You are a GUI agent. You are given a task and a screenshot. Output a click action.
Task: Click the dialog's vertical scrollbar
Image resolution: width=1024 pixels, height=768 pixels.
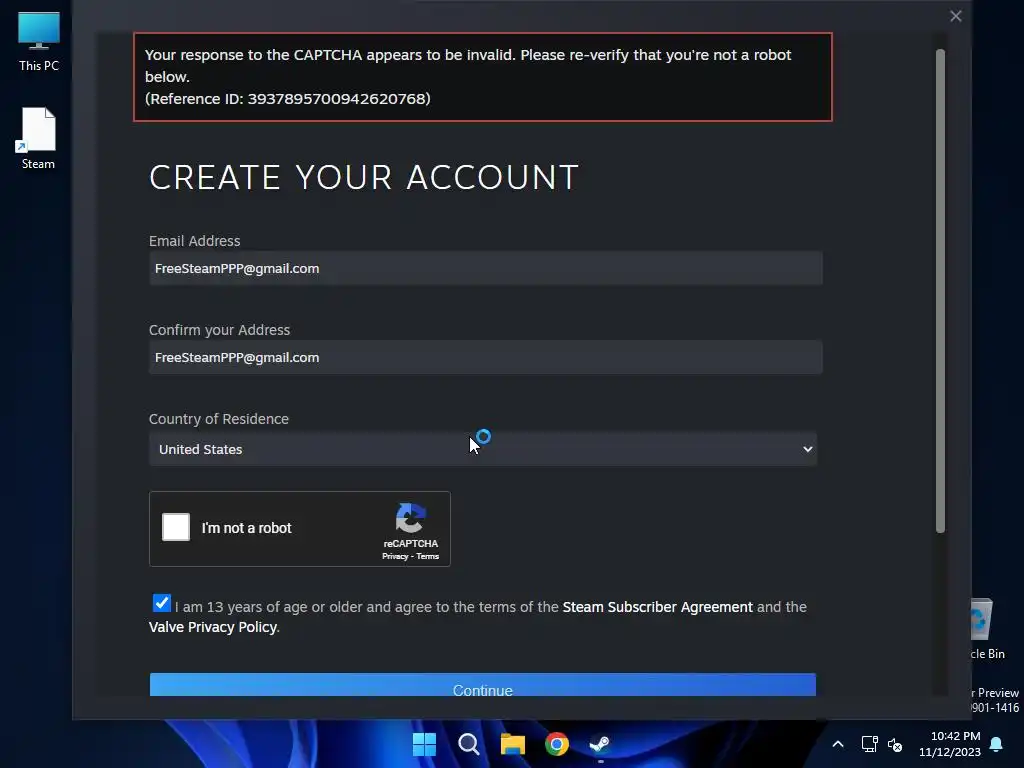(940, 291)
